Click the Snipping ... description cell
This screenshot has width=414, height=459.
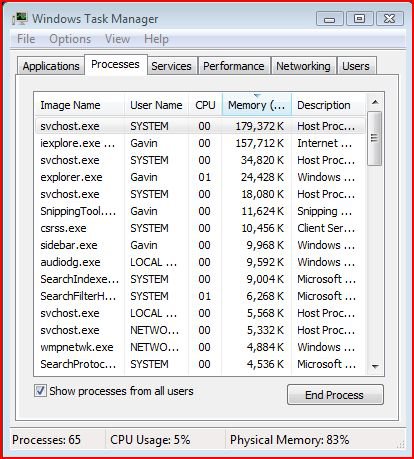click(x=325, y=211)
